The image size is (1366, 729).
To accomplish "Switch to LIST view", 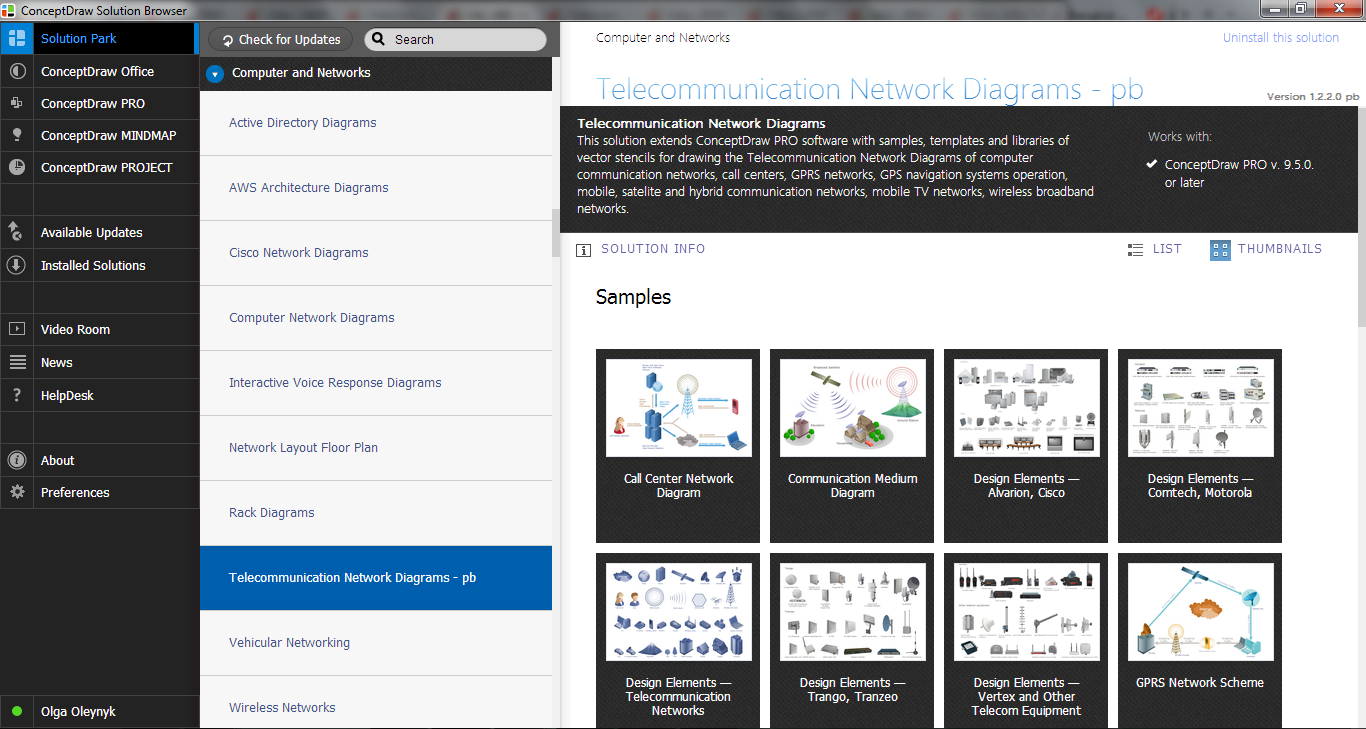I will coord(1167,249).
